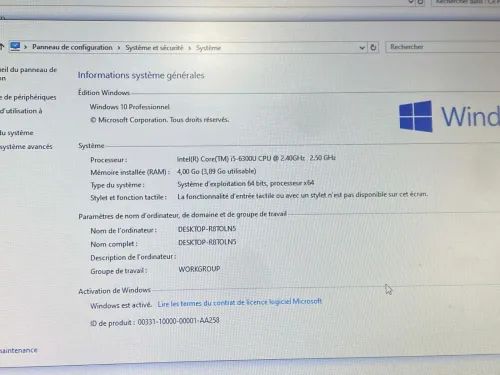This screenshot has height=375, width=500.
Task: Click the Description de l'ordinateur label
Action: [133, 257]
